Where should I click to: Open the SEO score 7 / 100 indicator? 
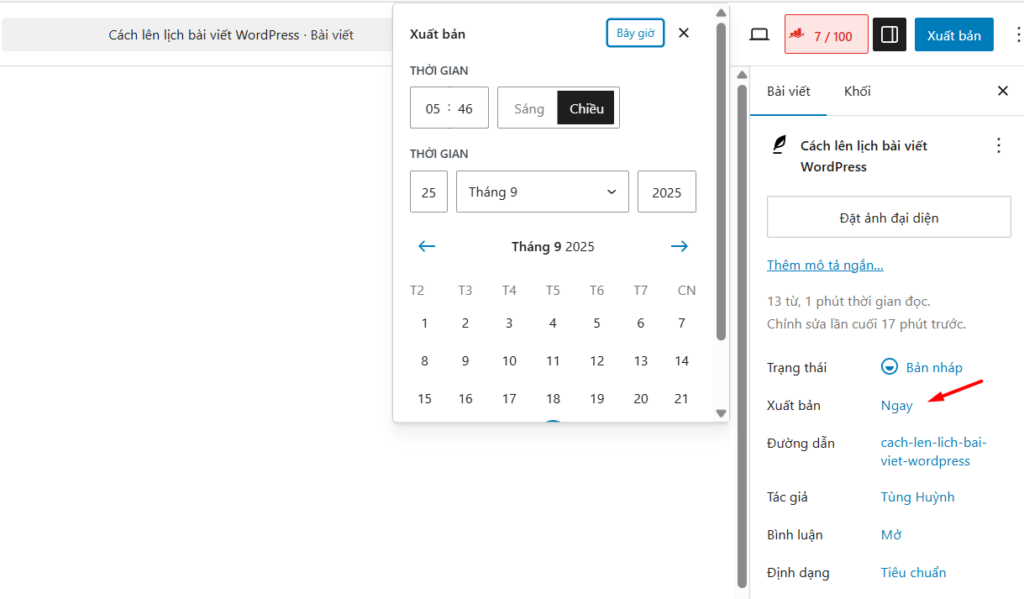tap(826, 35)
